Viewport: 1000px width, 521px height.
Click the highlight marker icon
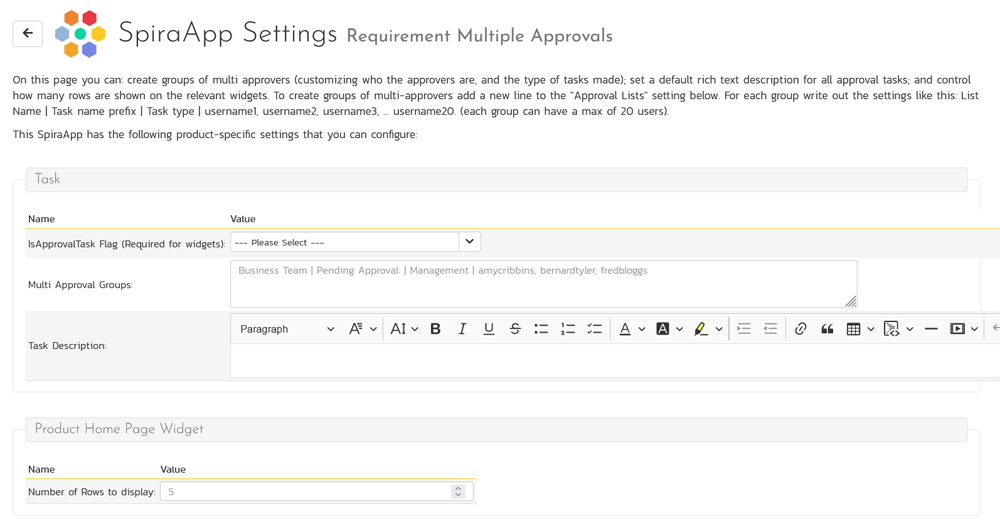[701, 329]
